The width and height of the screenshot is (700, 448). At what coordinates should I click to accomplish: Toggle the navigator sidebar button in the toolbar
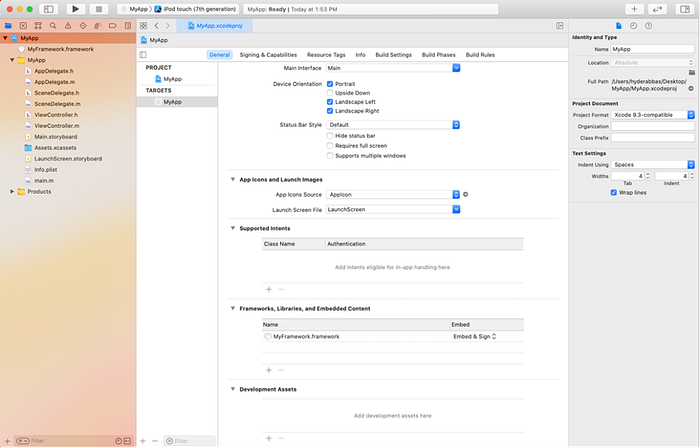(x=49, y=9)
